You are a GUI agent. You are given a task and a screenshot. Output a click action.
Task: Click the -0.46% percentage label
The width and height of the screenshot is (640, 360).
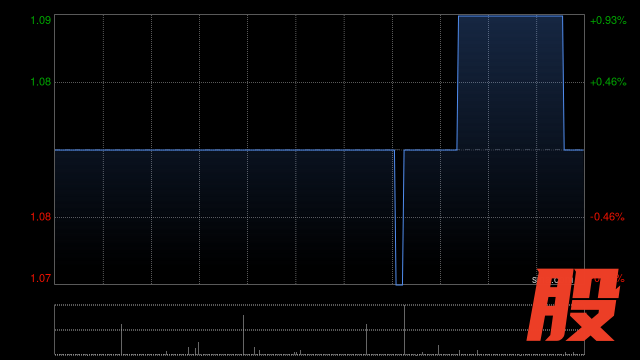point(607,217)
